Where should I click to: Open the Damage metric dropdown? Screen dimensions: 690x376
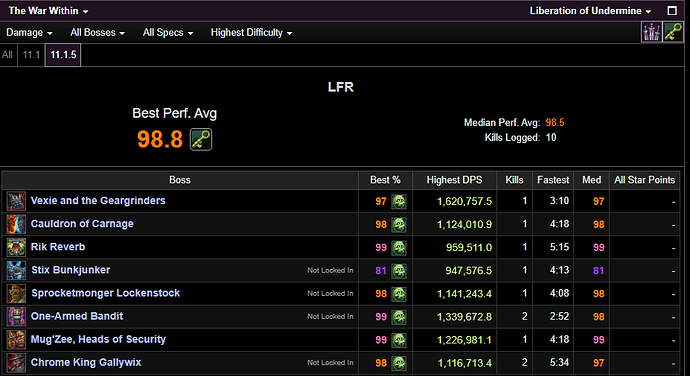[x=29, y=33]
